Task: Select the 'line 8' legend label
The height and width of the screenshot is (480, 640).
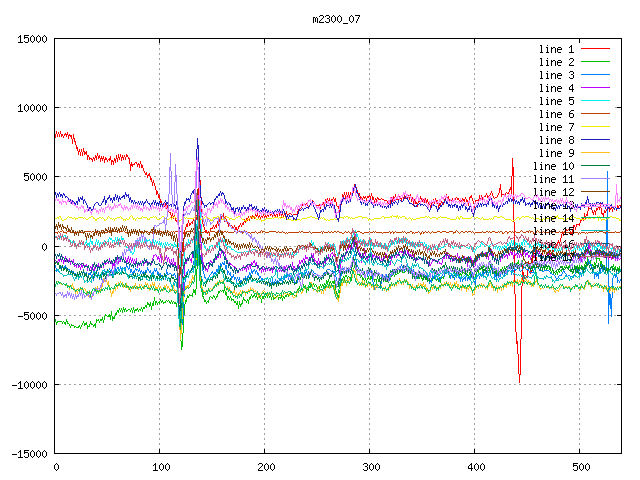Action: tap(556, 140)
